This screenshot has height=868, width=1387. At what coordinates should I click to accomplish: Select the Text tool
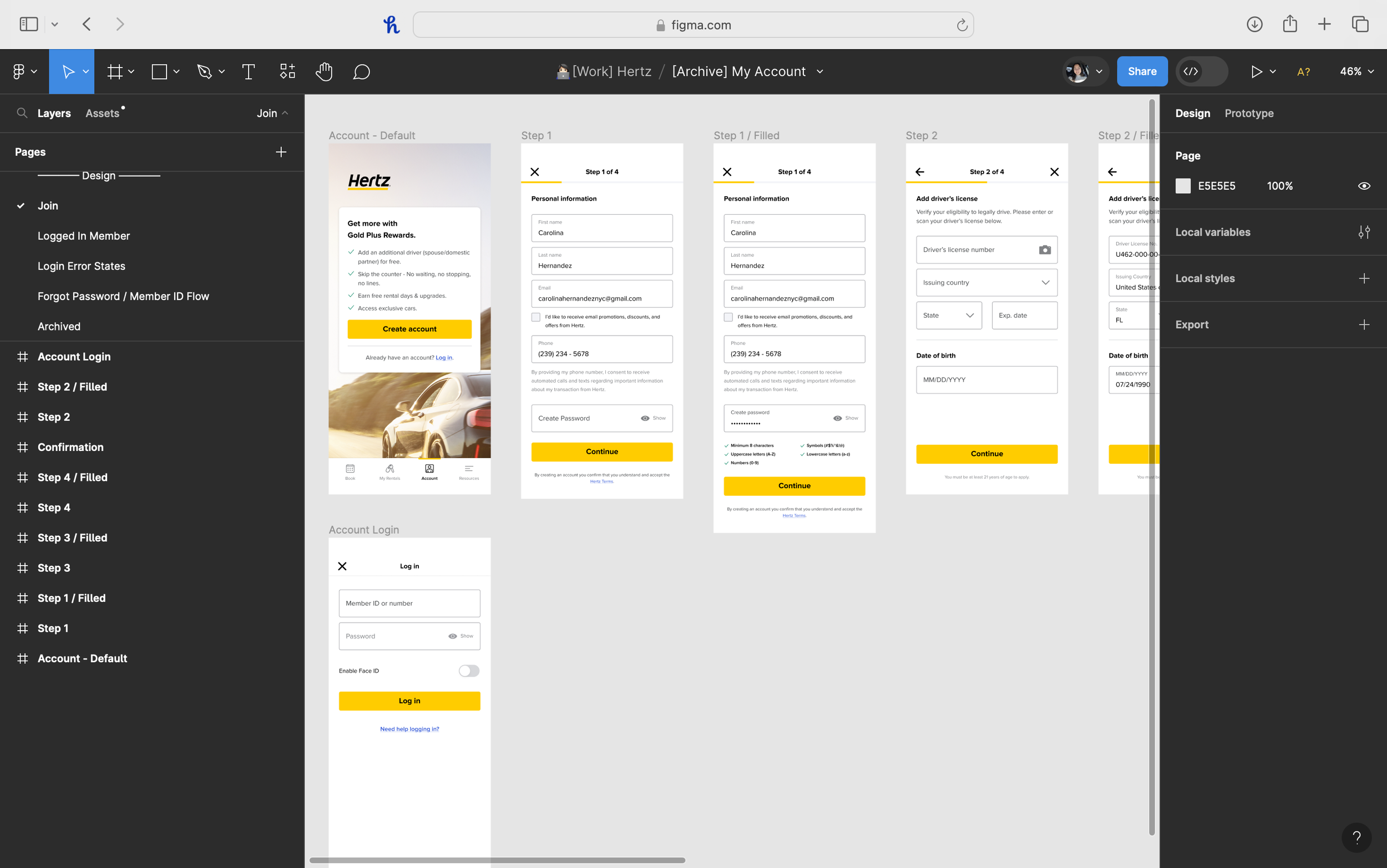point(248,72)
